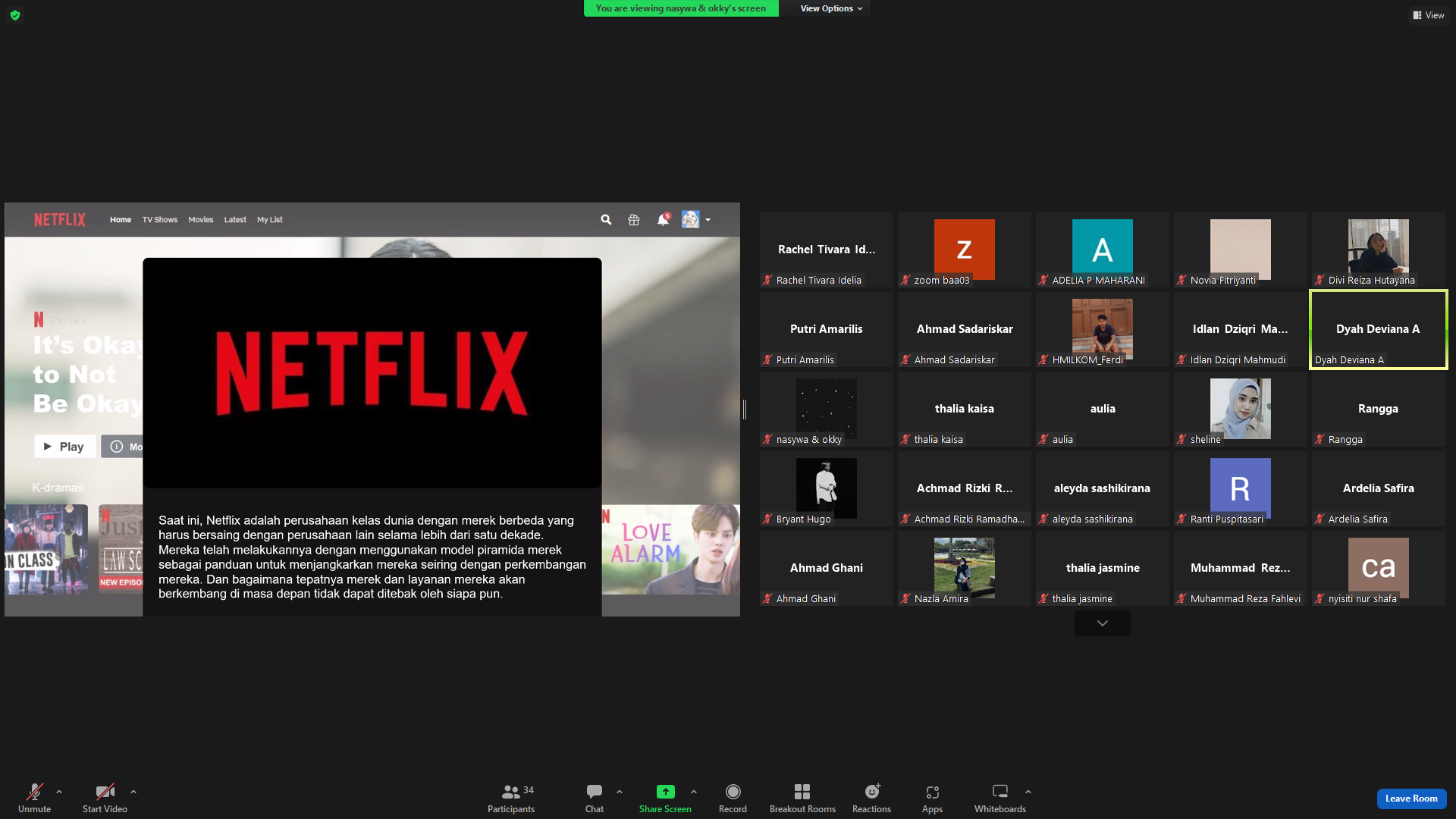Open Whiteboards

click(x=1000, y=799)
